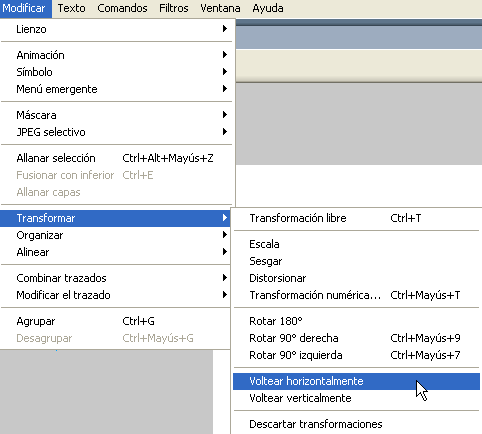Choose Agrupar from the menu
Screen dimensions: 482x434
[115, 321]
